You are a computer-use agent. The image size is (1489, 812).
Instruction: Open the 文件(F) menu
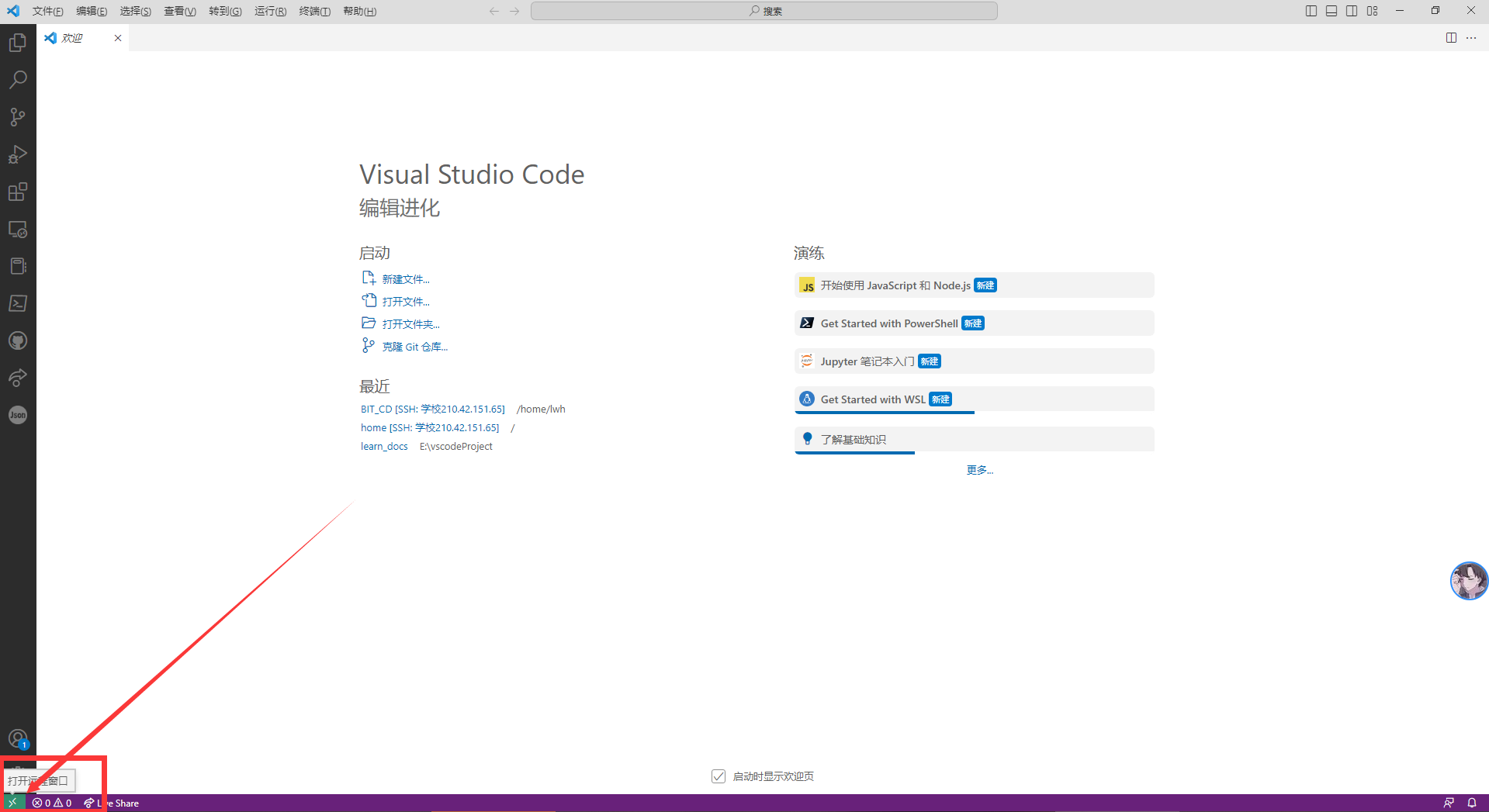pyautogui.click(x=47, y=11)
